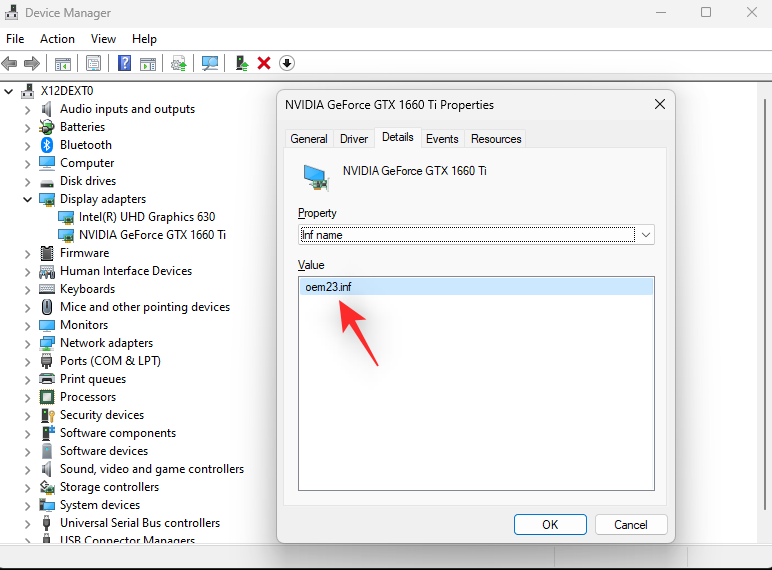Viewport: 772px width, 570px height.
Task: Expand the Audio inputs and outputs node
Action: (x=27, y=109)
